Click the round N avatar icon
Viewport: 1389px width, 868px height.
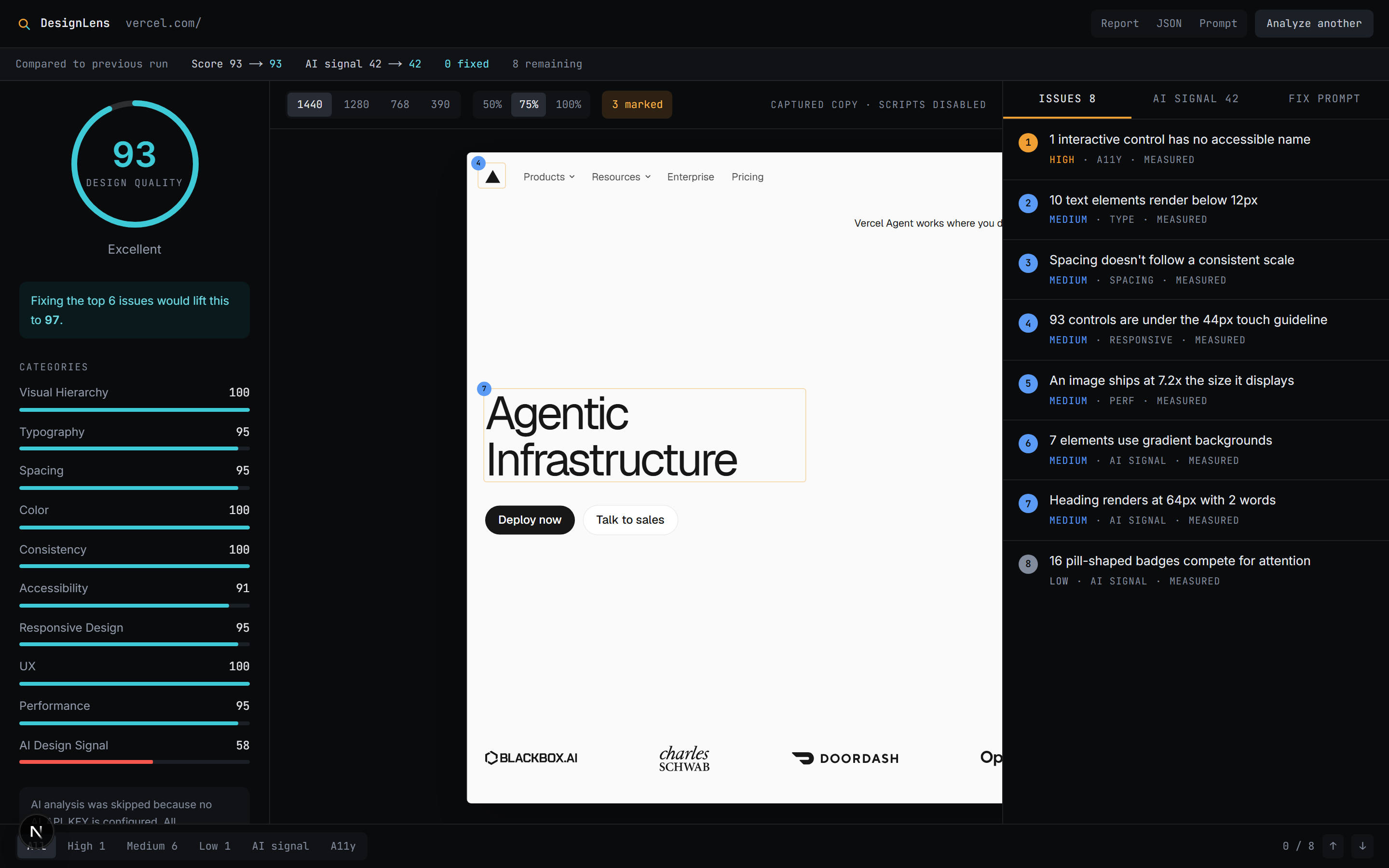(36, 831)
